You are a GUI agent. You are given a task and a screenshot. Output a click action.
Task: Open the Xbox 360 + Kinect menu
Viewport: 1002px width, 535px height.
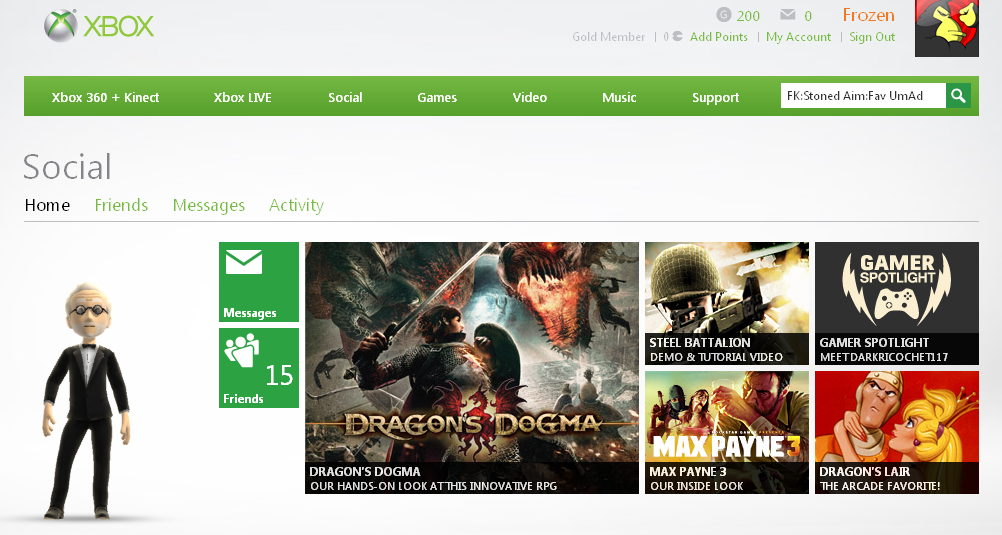pos(105,98)
